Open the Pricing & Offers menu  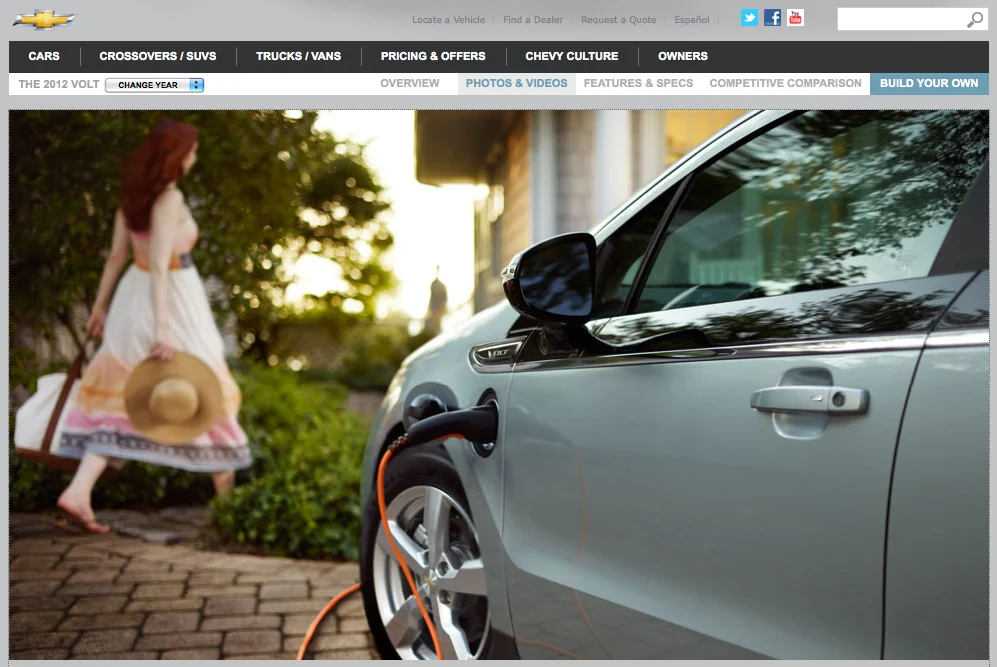pyautogui.click(x=433, y=56)
